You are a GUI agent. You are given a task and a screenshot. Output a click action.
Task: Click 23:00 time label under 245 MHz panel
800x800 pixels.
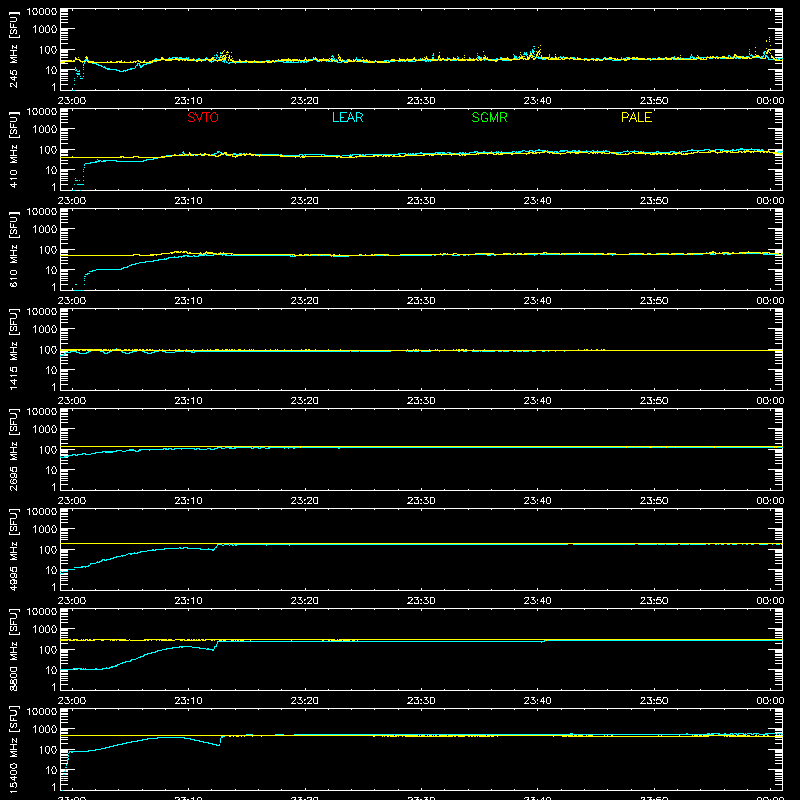(x=72, y=101)
